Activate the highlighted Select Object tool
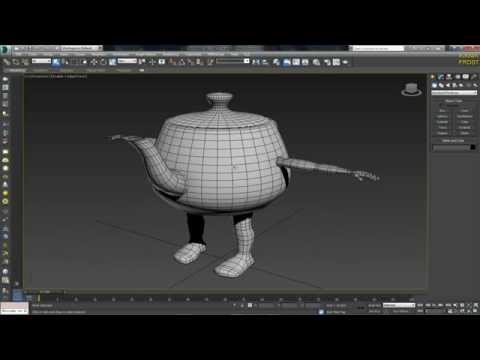This screenshot has height=360, width=480. click(56, 62)
